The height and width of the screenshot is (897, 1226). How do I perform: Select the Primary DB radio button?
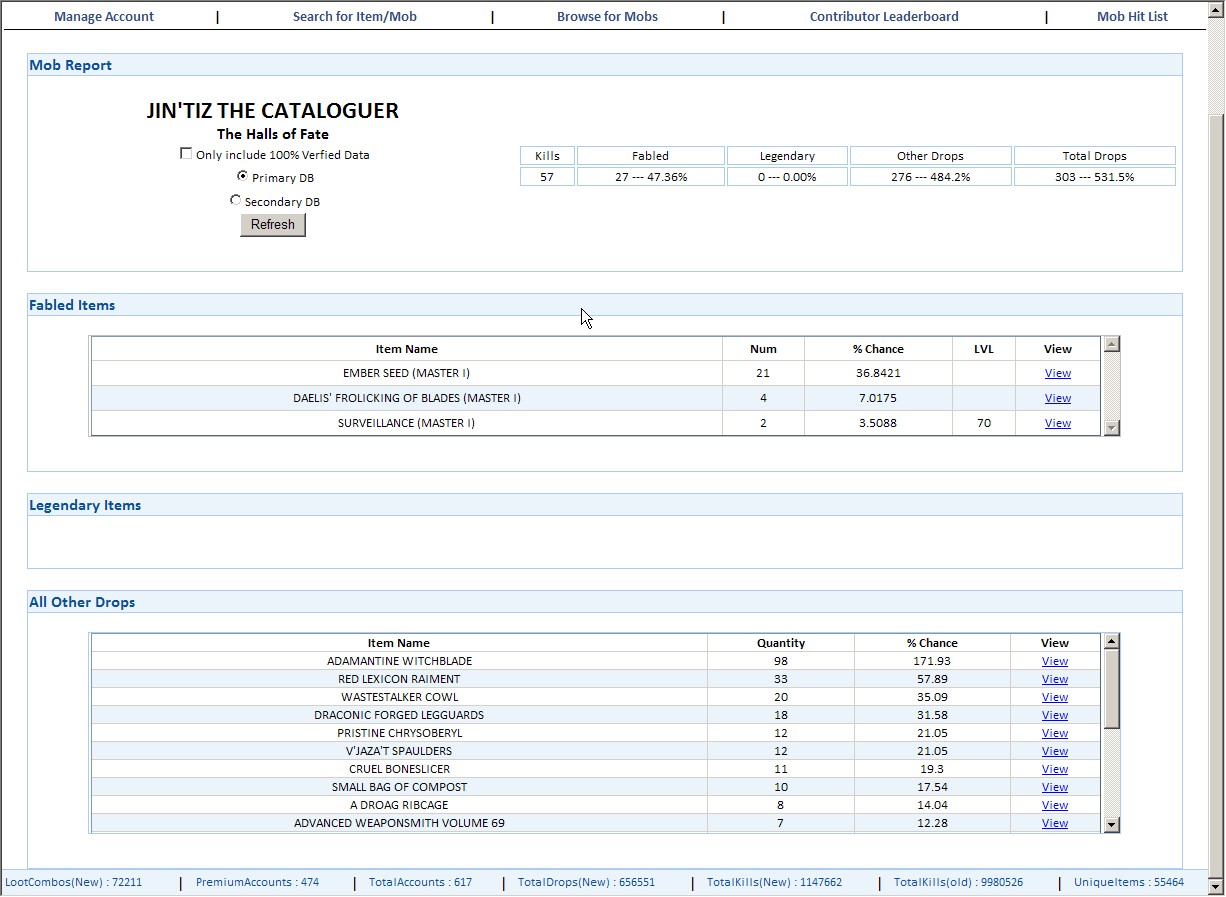[x=242, y=176]
